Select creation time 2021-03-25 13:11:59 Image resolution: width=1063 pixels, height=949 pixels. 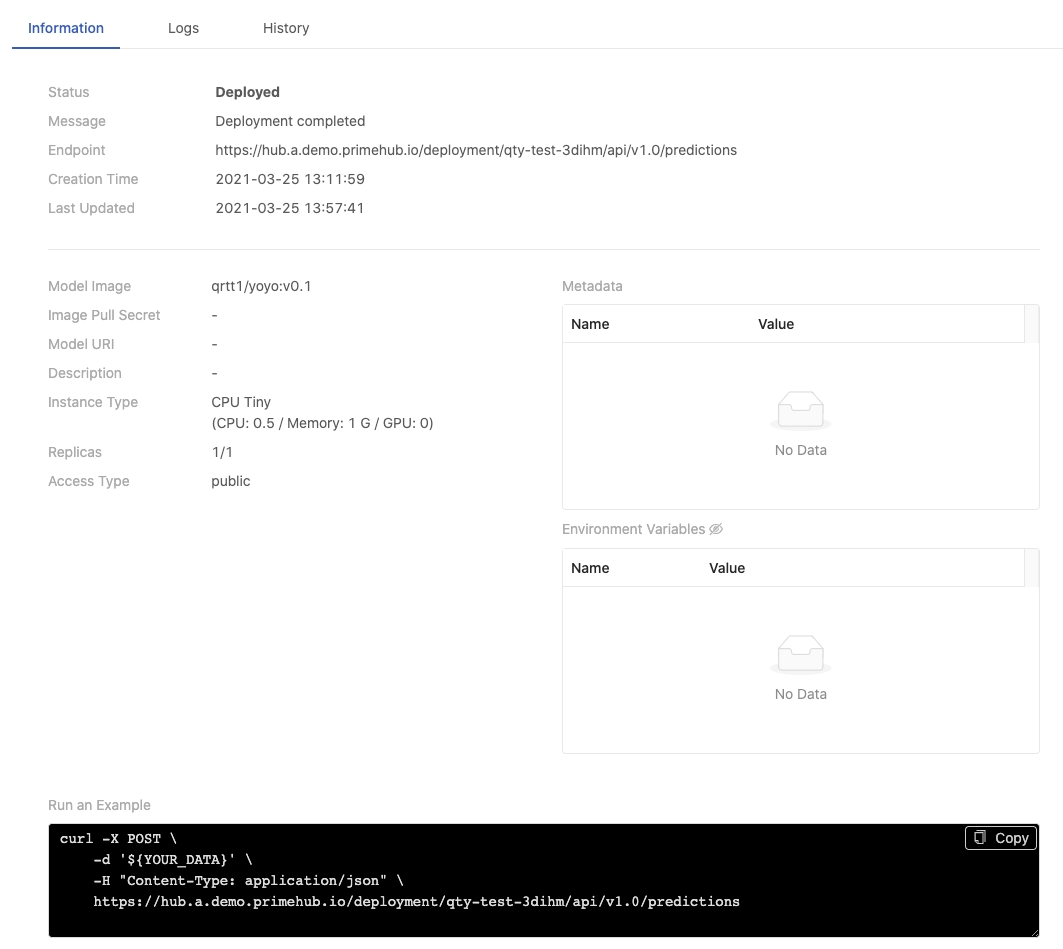pyautogui.click(x=290, y=180)
